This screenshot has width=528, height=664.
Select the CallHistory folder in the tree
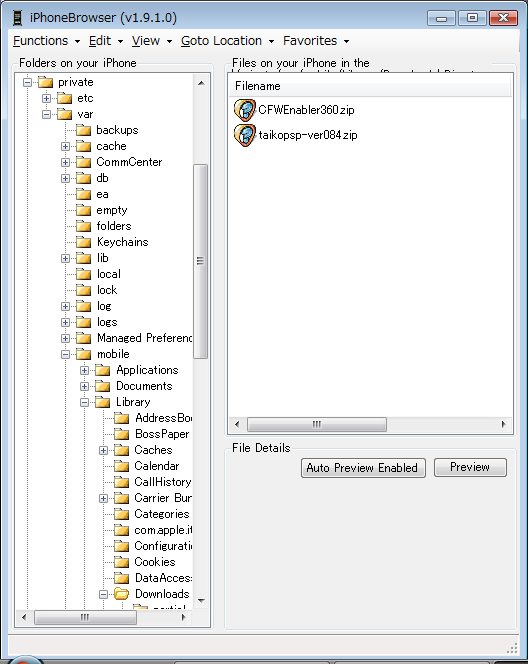[163, 482]
